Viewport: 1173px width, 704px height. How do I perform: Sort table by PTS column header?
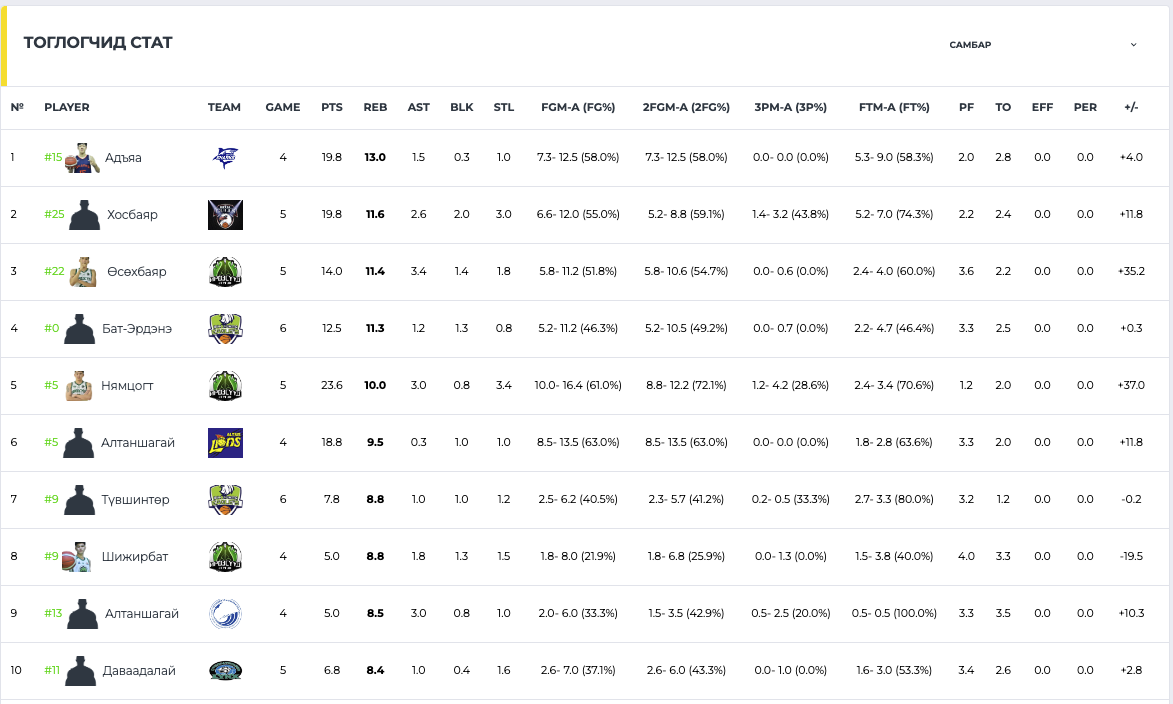click(332, 108)
